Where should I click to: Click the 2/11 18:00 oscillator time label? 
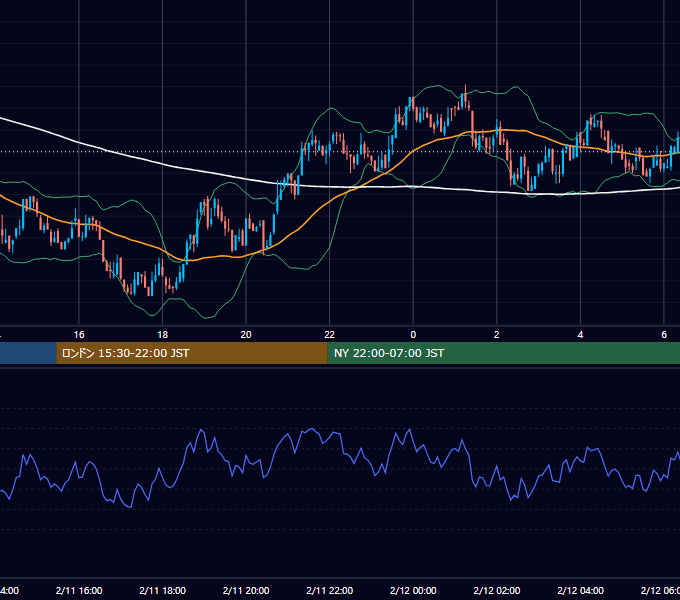coord(162,590)
